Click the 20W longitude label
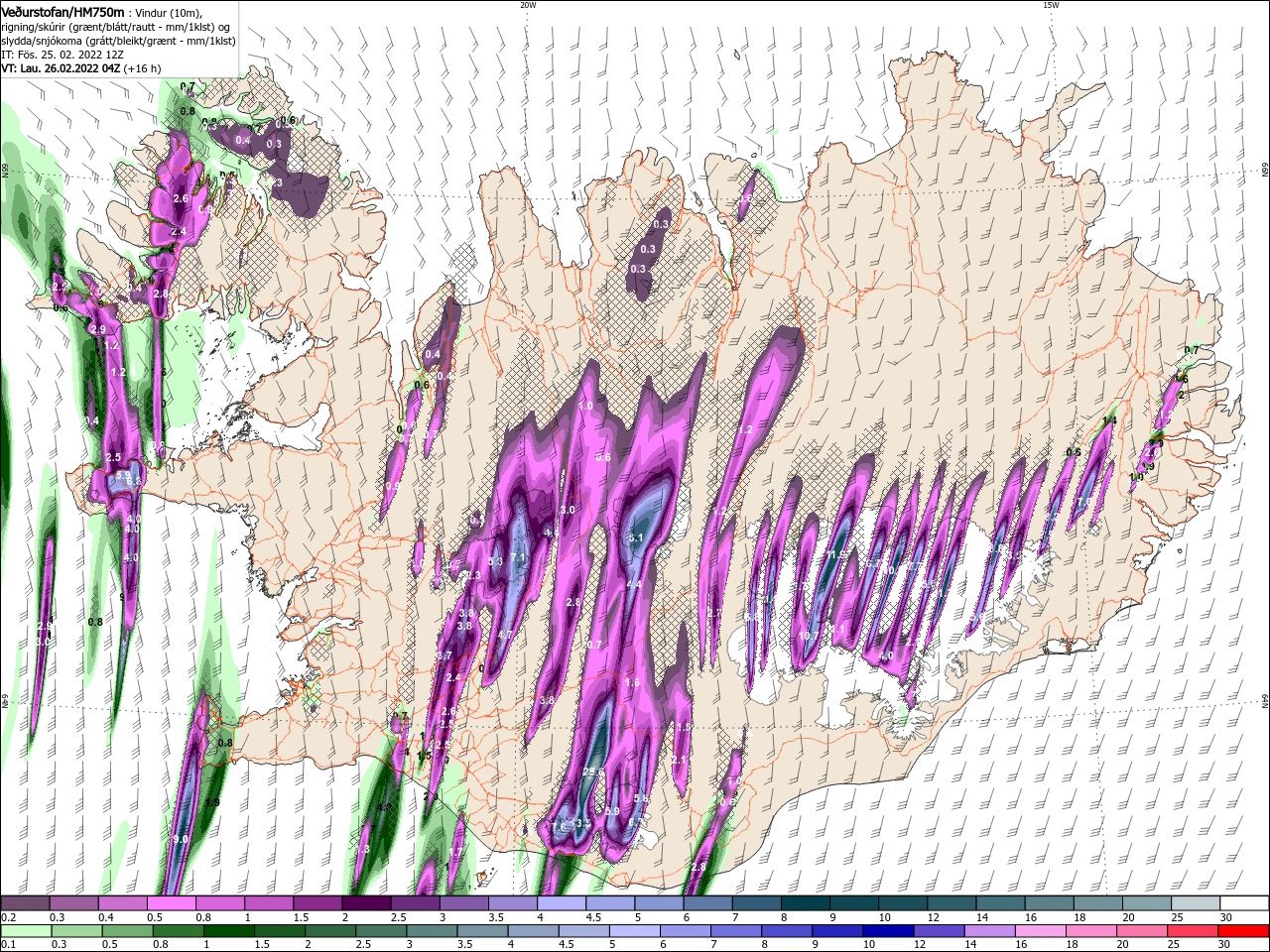Viewport: 1270px width, 952px height. 528,5
